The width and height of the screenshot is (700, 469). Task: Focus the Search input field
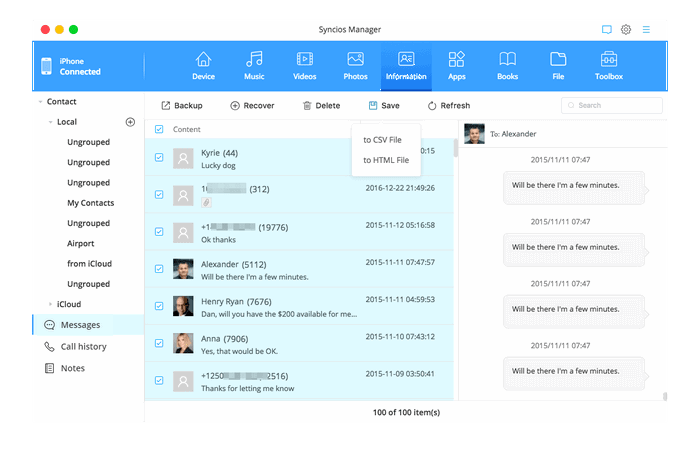(x=615, y=105)
